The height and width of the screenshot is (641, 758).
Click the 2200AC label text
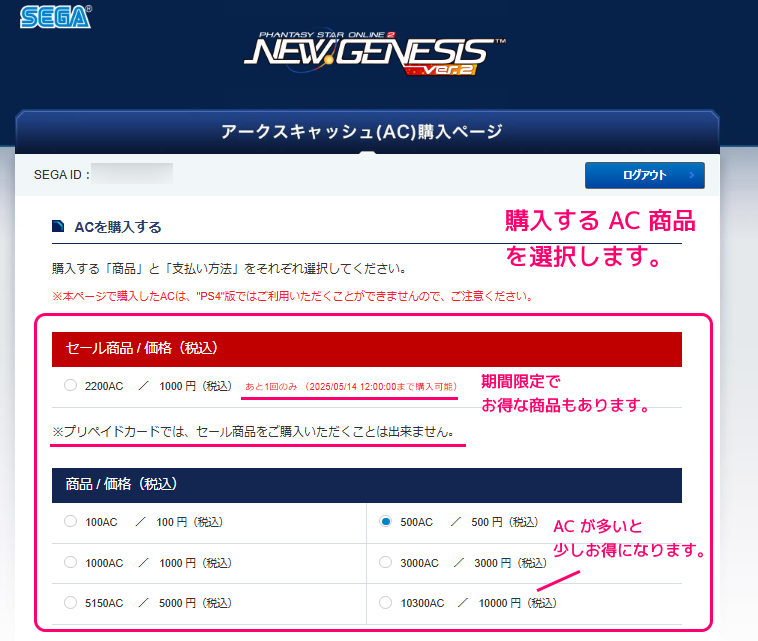pos(104,386)
